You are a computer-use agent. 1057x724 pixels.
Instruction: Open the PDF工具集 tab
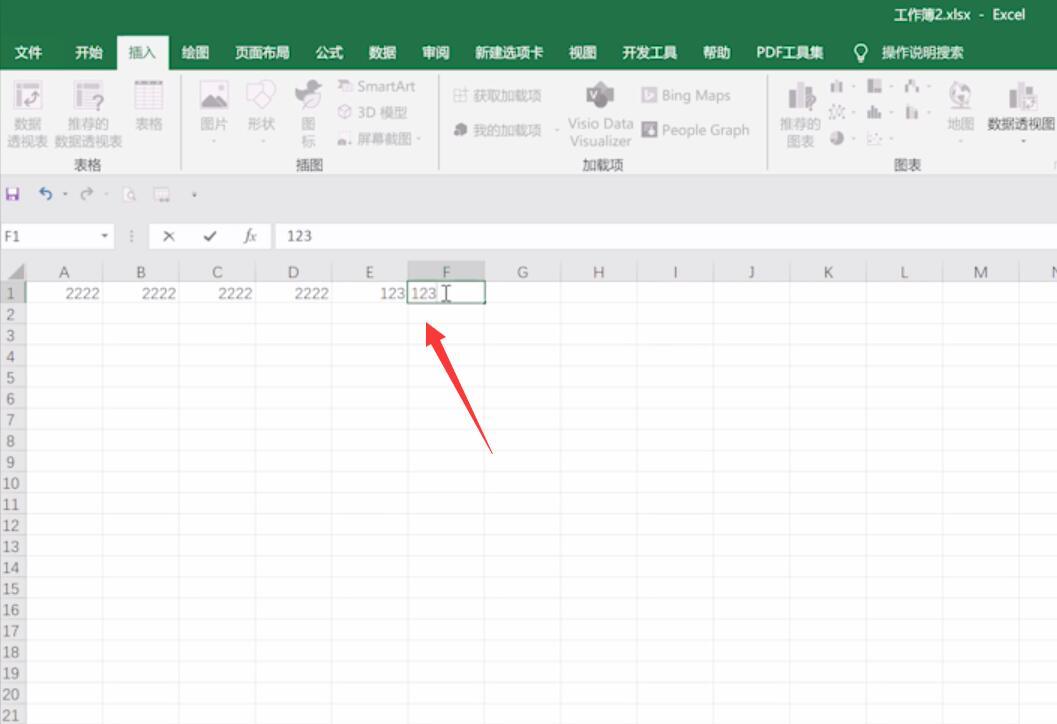[789, 53]
